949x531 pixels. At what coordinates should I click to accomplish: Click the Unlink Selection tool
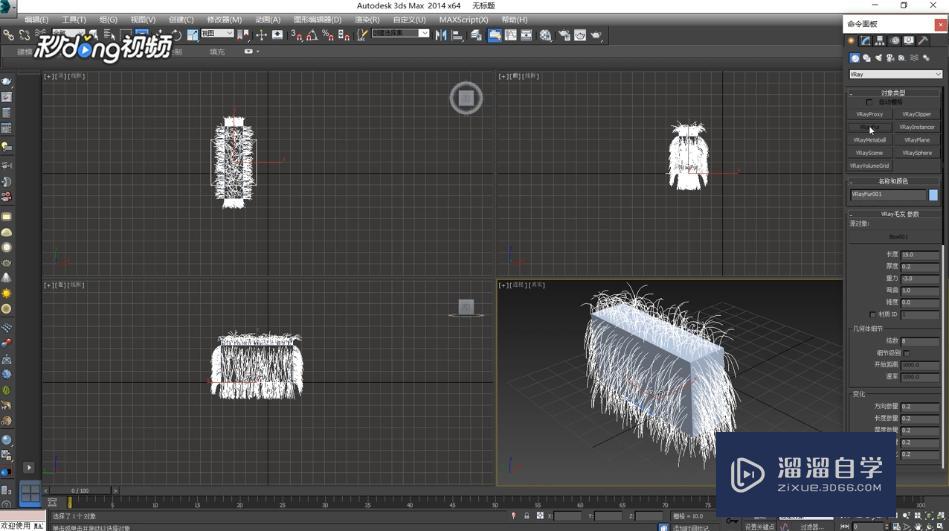point(24,35)
